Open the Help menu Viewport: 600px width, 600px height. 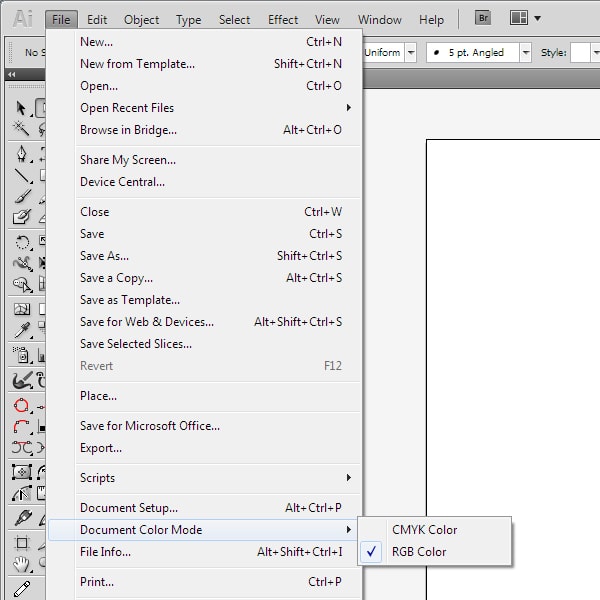(x=431, y=20)
